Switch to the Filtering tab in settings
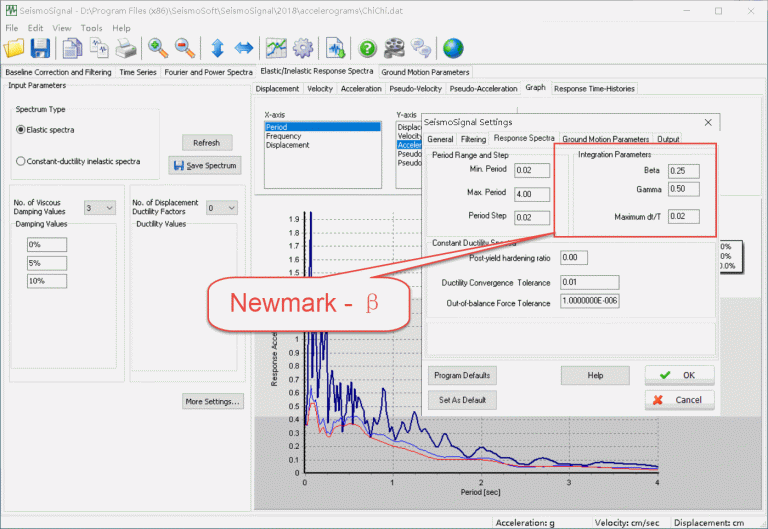The width and height of the screenshot is (768, 529). tap(474, 139)
